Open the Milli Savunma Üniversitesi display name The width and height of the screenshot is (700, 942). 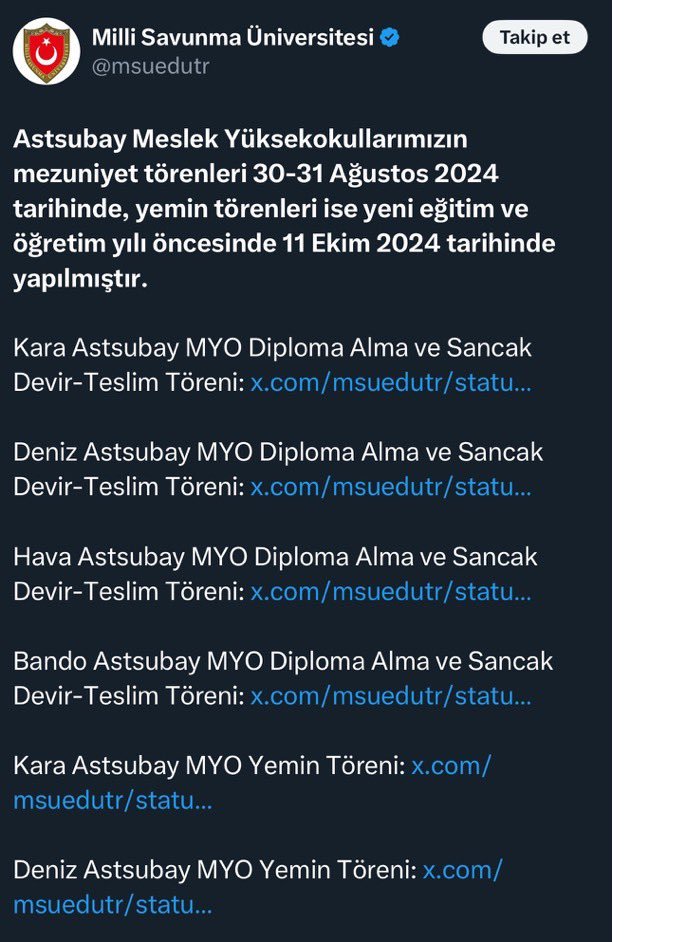point(232,38)
